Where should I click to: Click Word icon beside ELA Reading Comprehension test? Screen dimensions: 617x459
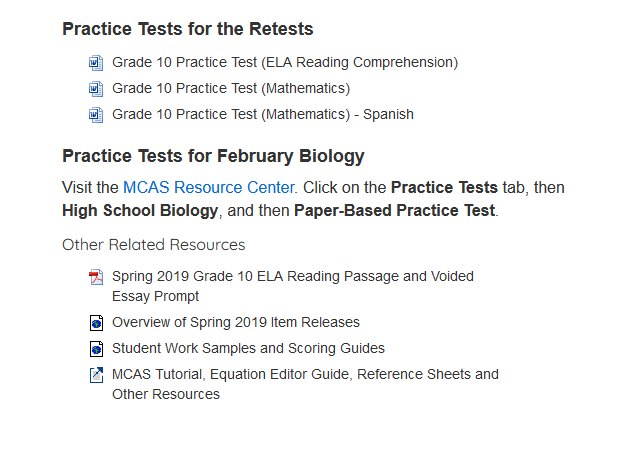96,63
